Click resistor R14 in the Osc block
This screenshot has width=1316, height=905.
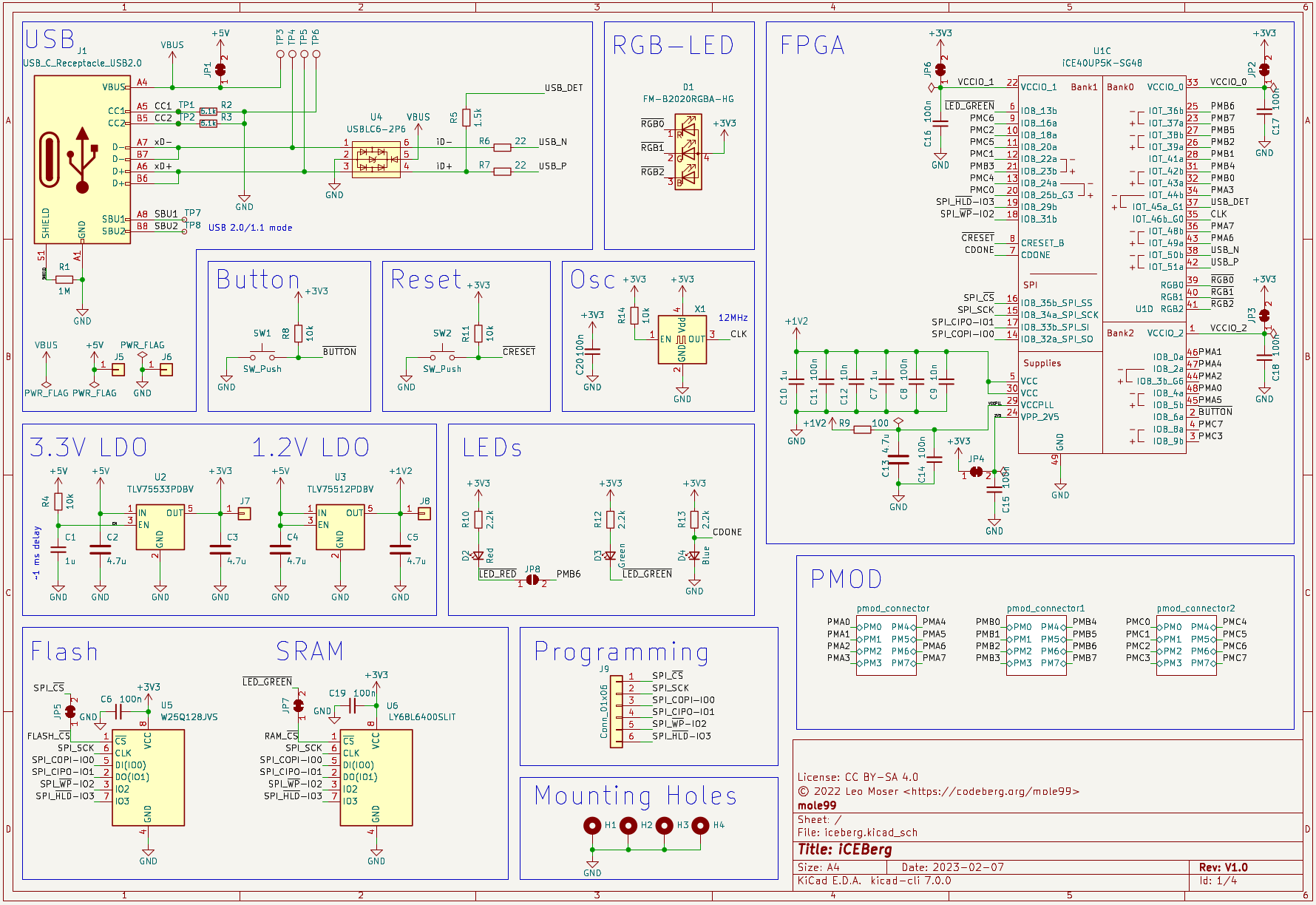(x=634, y=316)
